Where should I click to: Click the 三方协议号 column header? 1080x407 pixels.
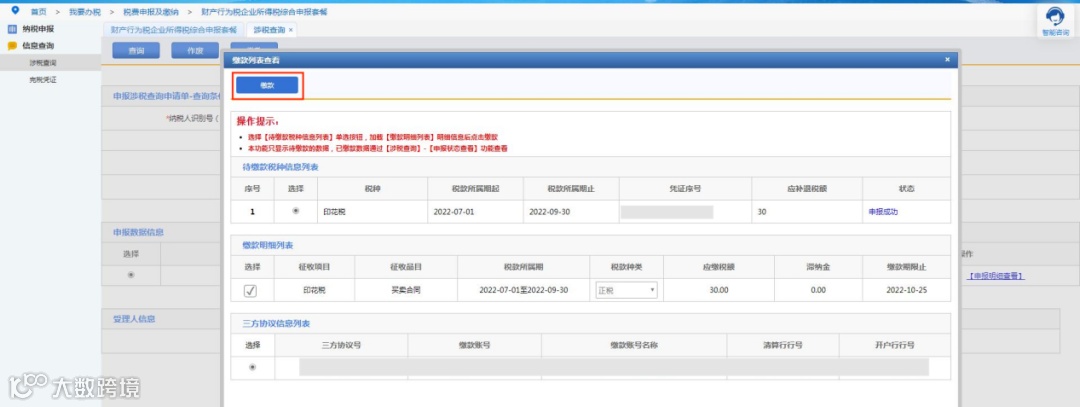tap(341, 345)
